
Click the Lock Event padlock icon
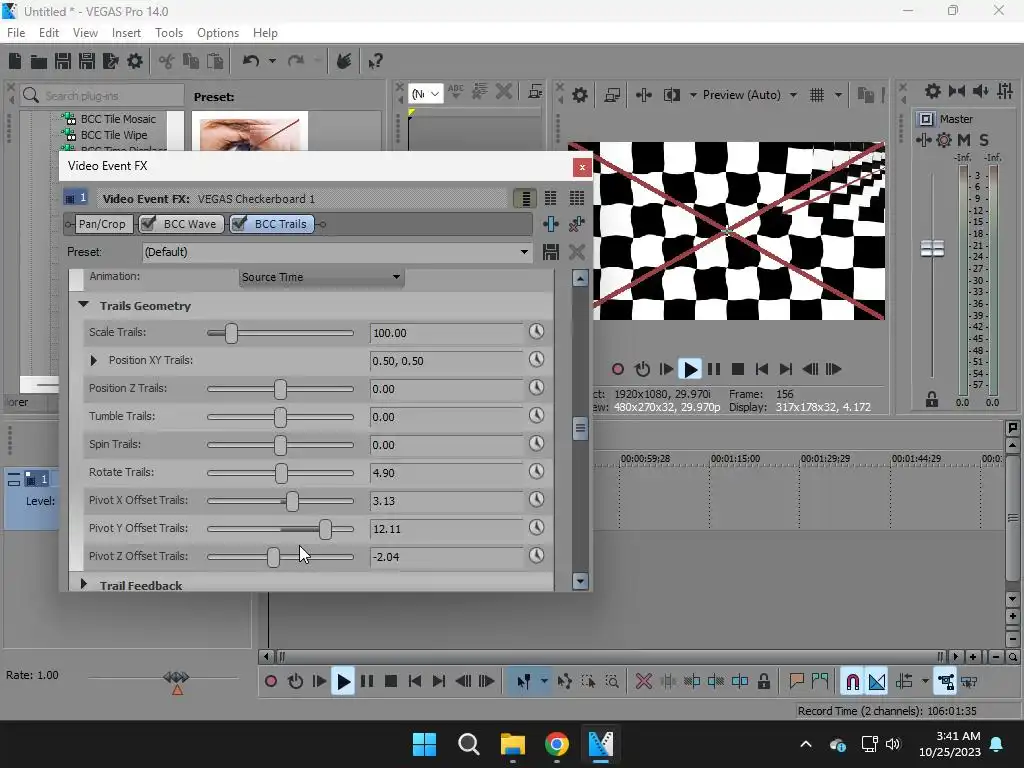[763, 682]
